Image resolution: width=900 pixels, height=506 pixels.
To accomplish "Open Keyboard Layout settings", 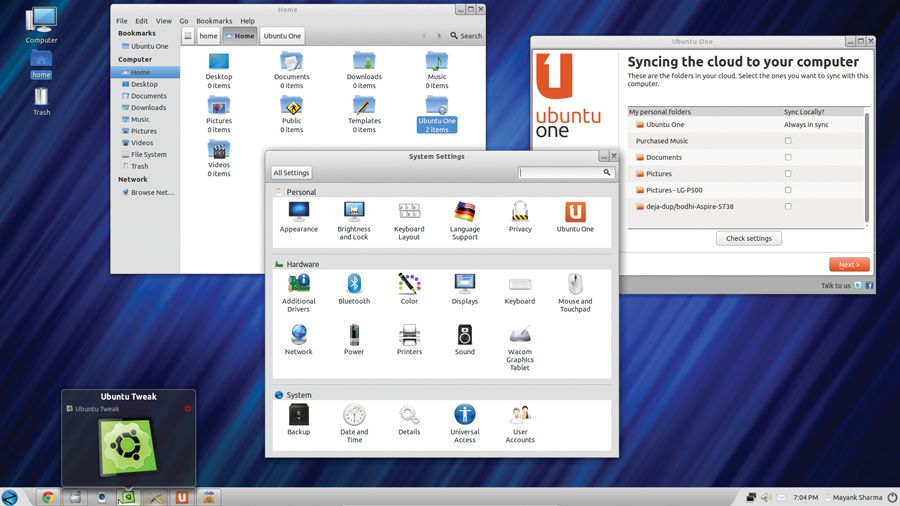I will click(x=409, y=221).
